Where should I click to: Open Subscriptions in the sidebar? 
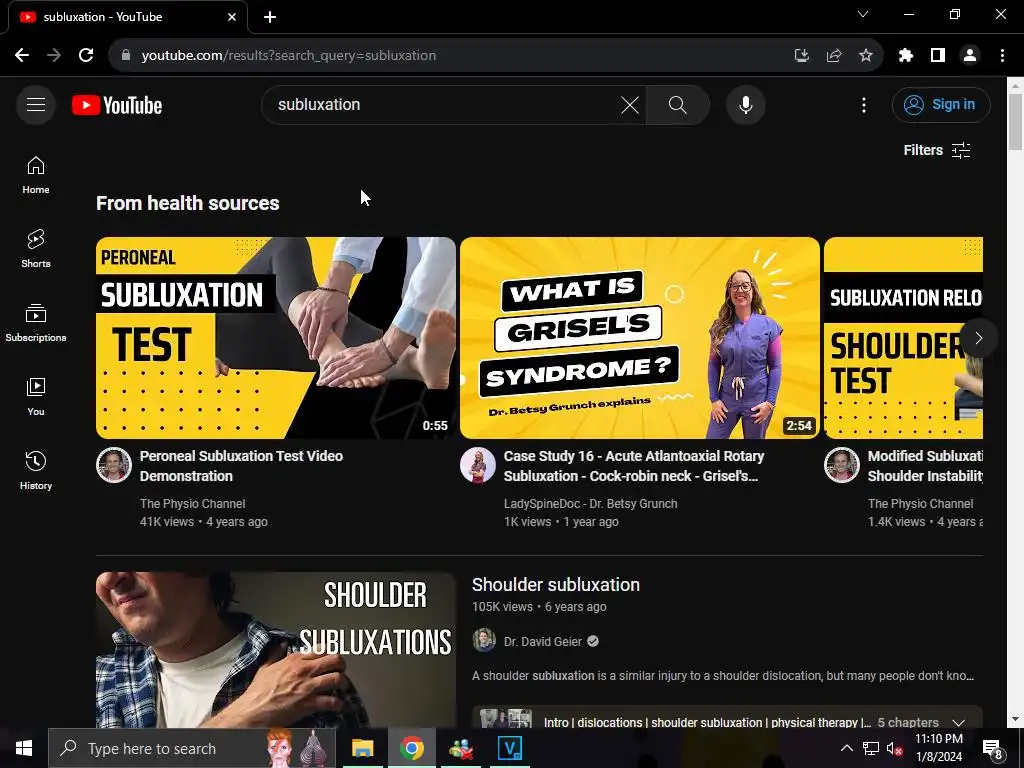click(x=36, y=323)
